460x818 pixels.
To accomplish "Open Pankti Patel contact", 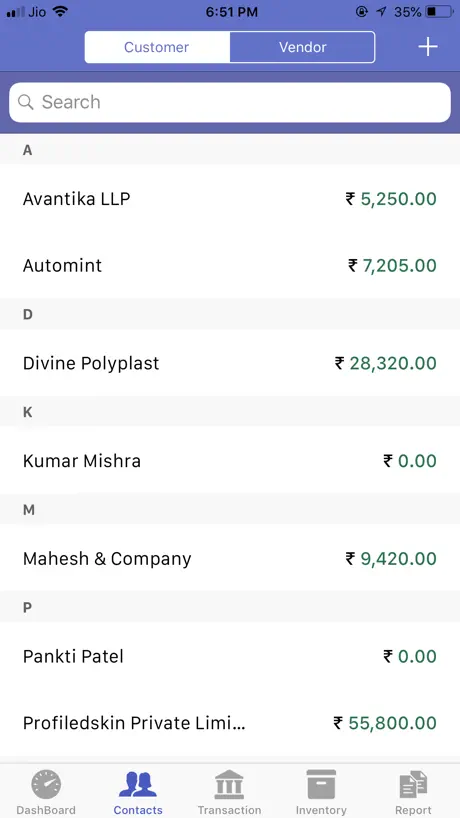I will point(230,656).
